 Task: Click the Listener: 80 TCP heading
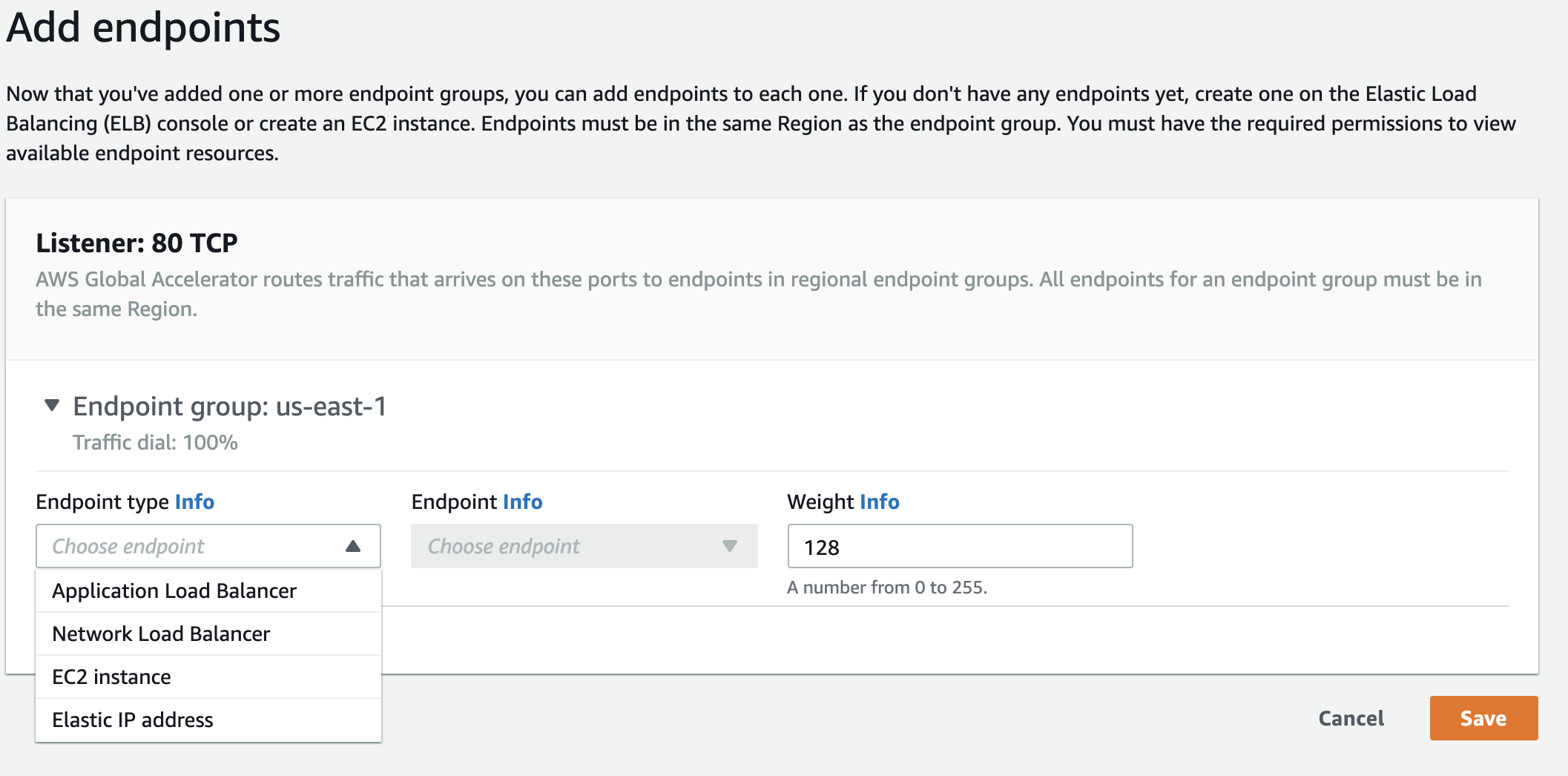coord(136,243)
